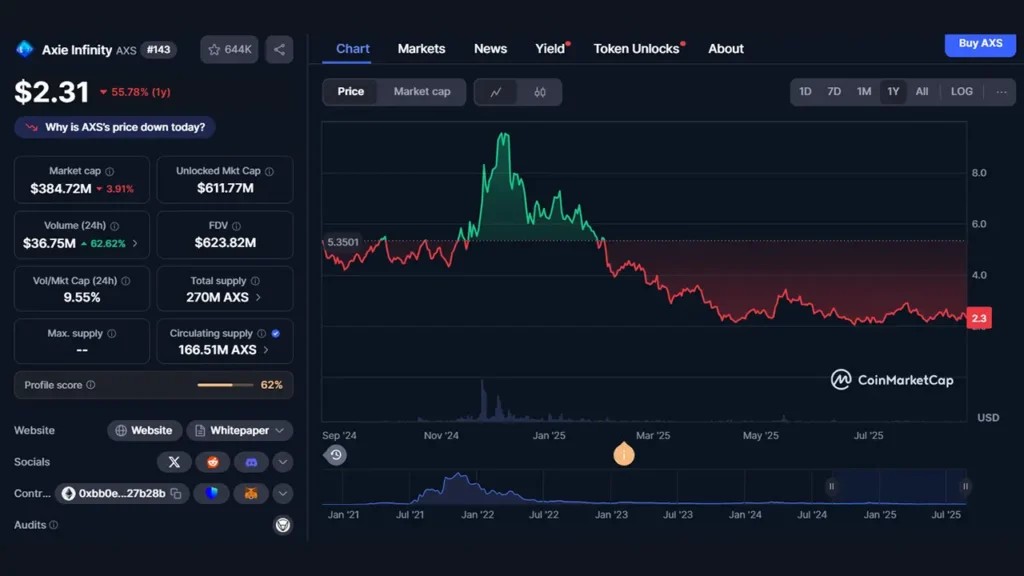Select the Price chart mode
Image resolution: width=1024 pixels, height=576 pixels.
(x=351, y=92)
